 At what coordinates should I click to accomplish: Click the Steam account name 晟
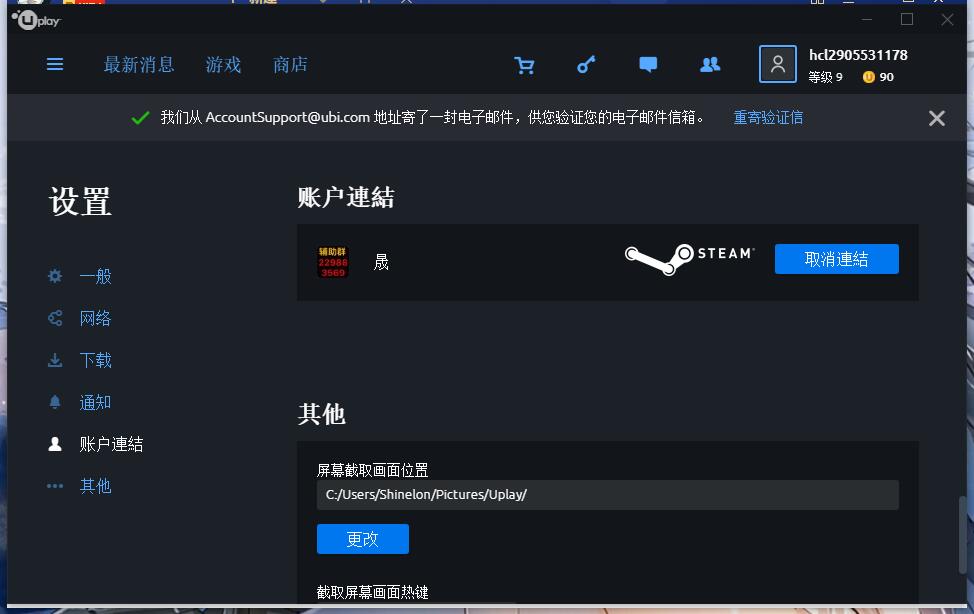[381, 262]
